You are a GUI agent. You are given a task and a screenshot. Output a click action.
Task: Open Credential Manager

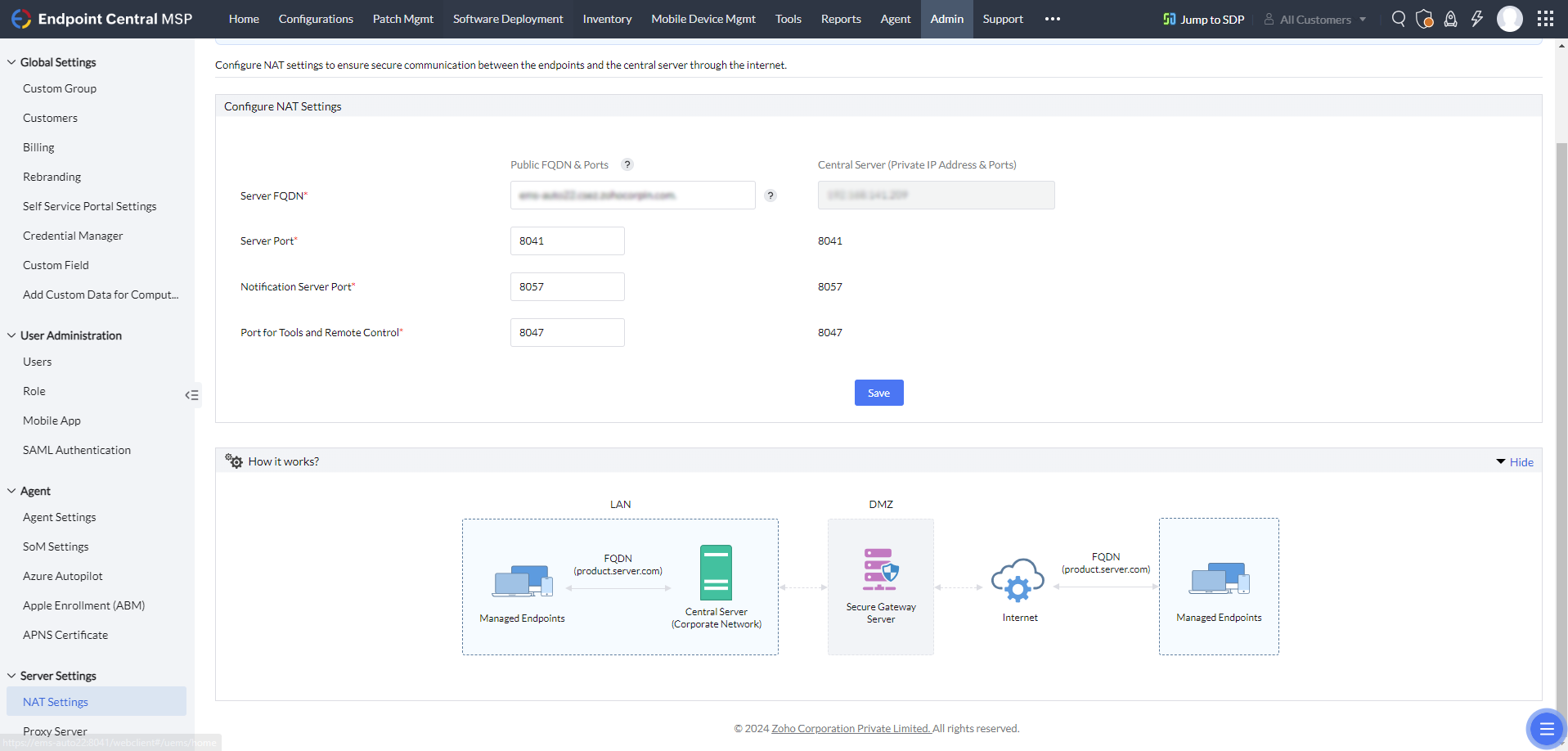[73, 236]
